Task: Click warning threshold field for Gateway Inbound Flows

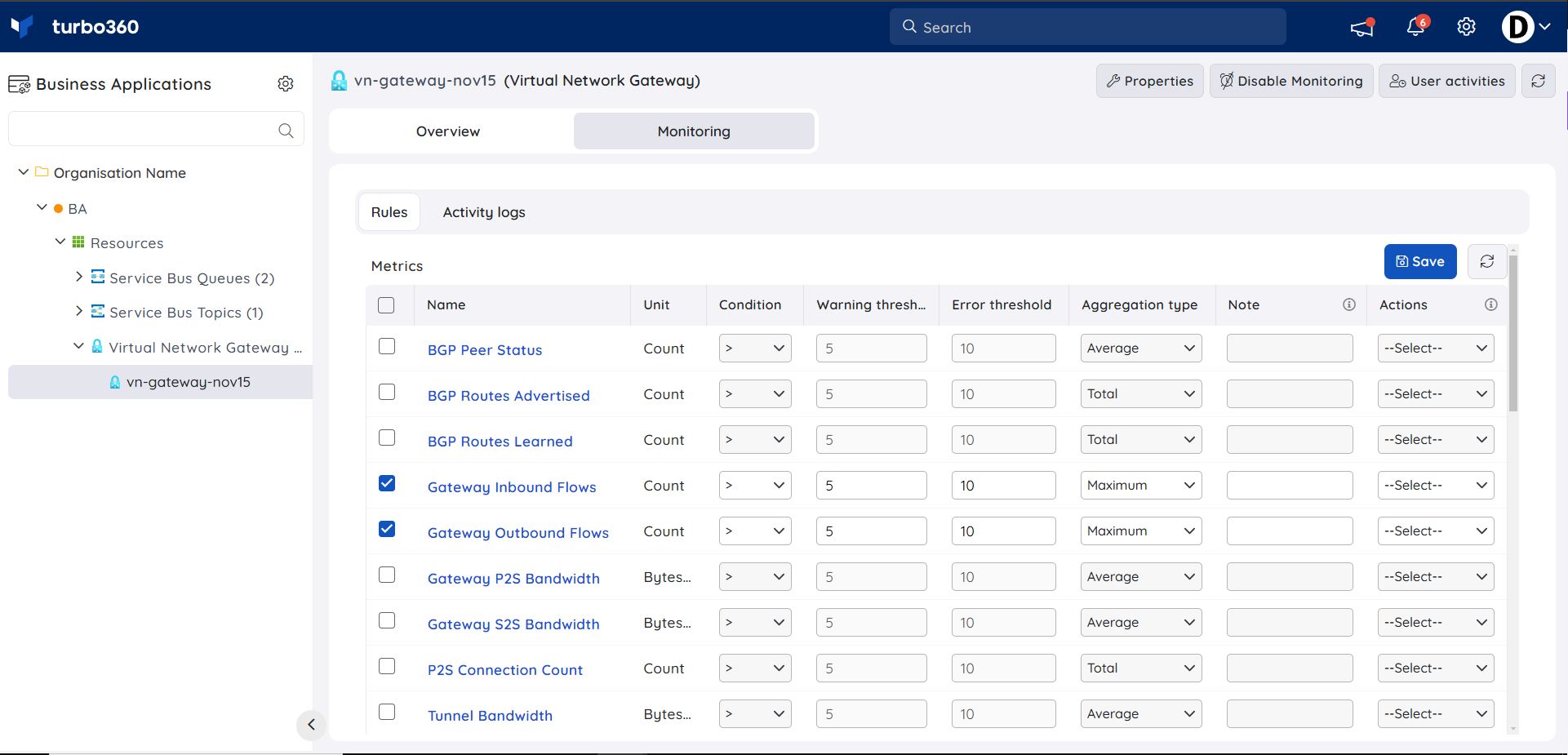Action: (872, 486)
